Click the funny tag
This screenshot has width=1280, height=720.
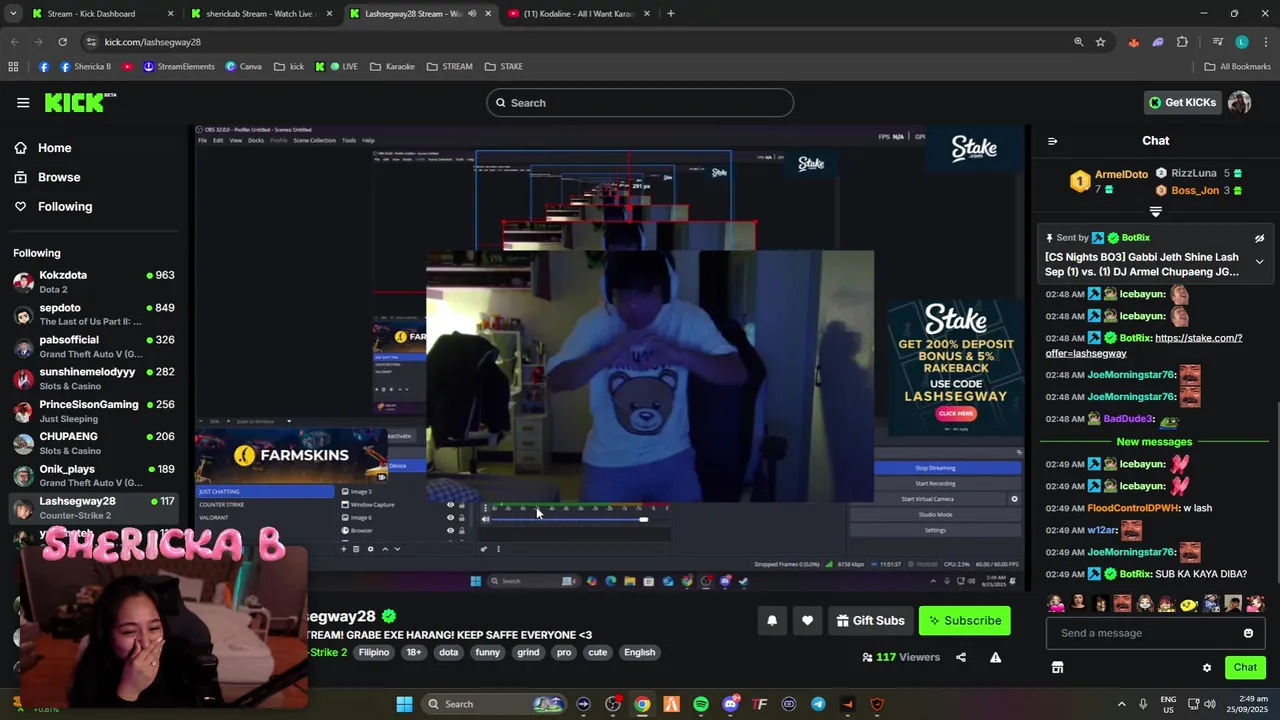487,653
